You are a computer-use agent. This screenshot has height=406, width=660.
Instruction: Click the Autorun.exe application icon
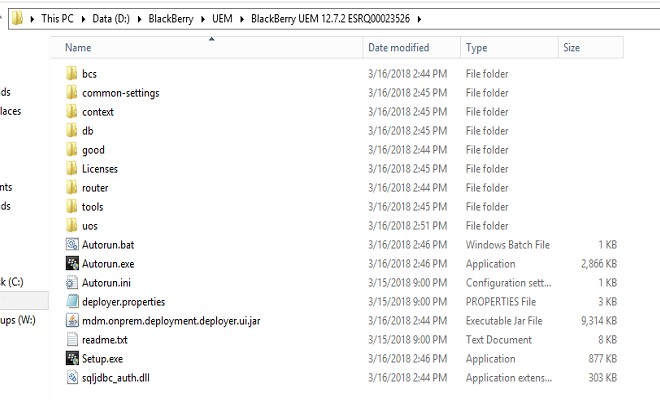pos(71,263)
